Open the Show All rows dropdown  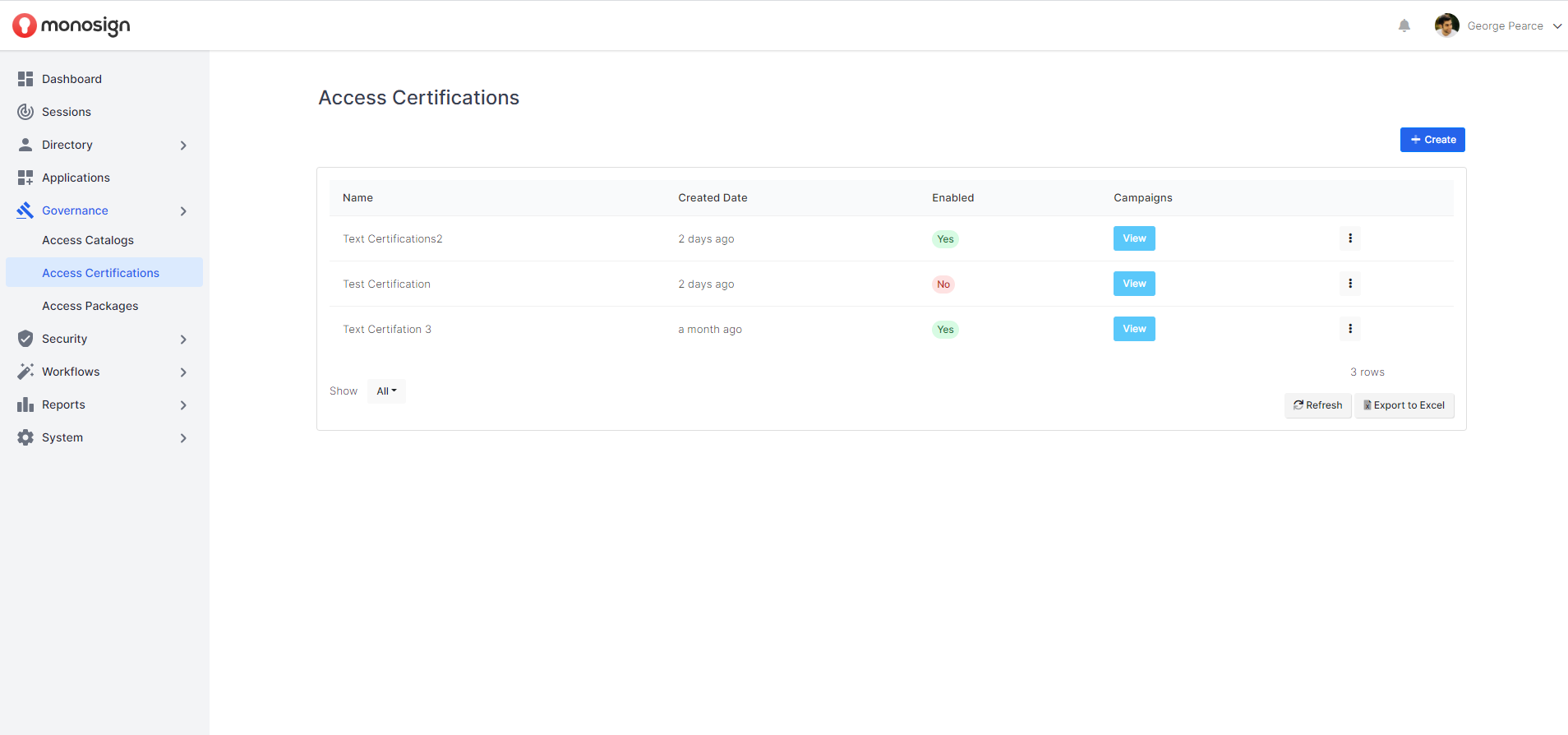386,391
